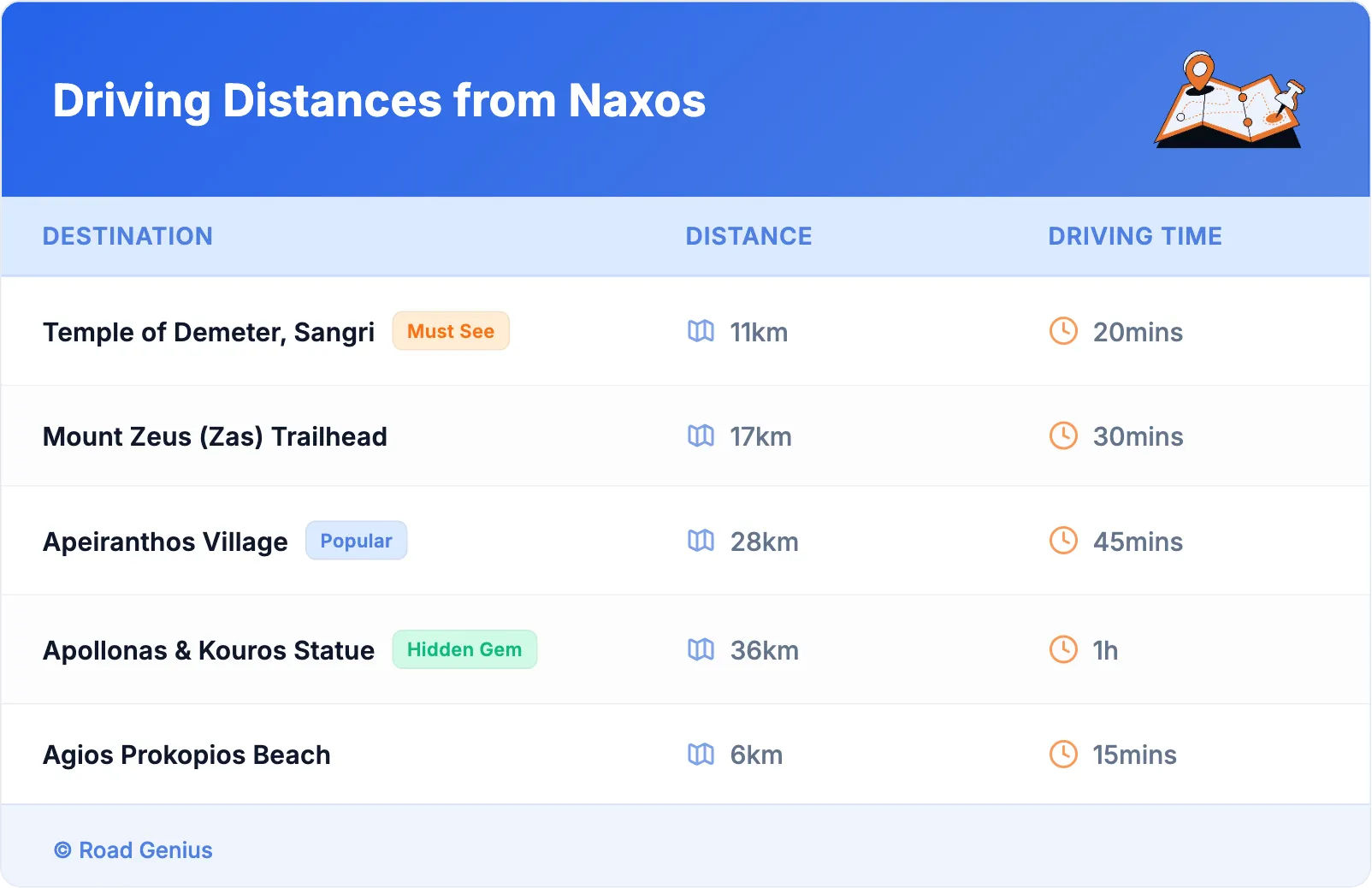Click map icon beside 36km

click(x=701, y=650)
